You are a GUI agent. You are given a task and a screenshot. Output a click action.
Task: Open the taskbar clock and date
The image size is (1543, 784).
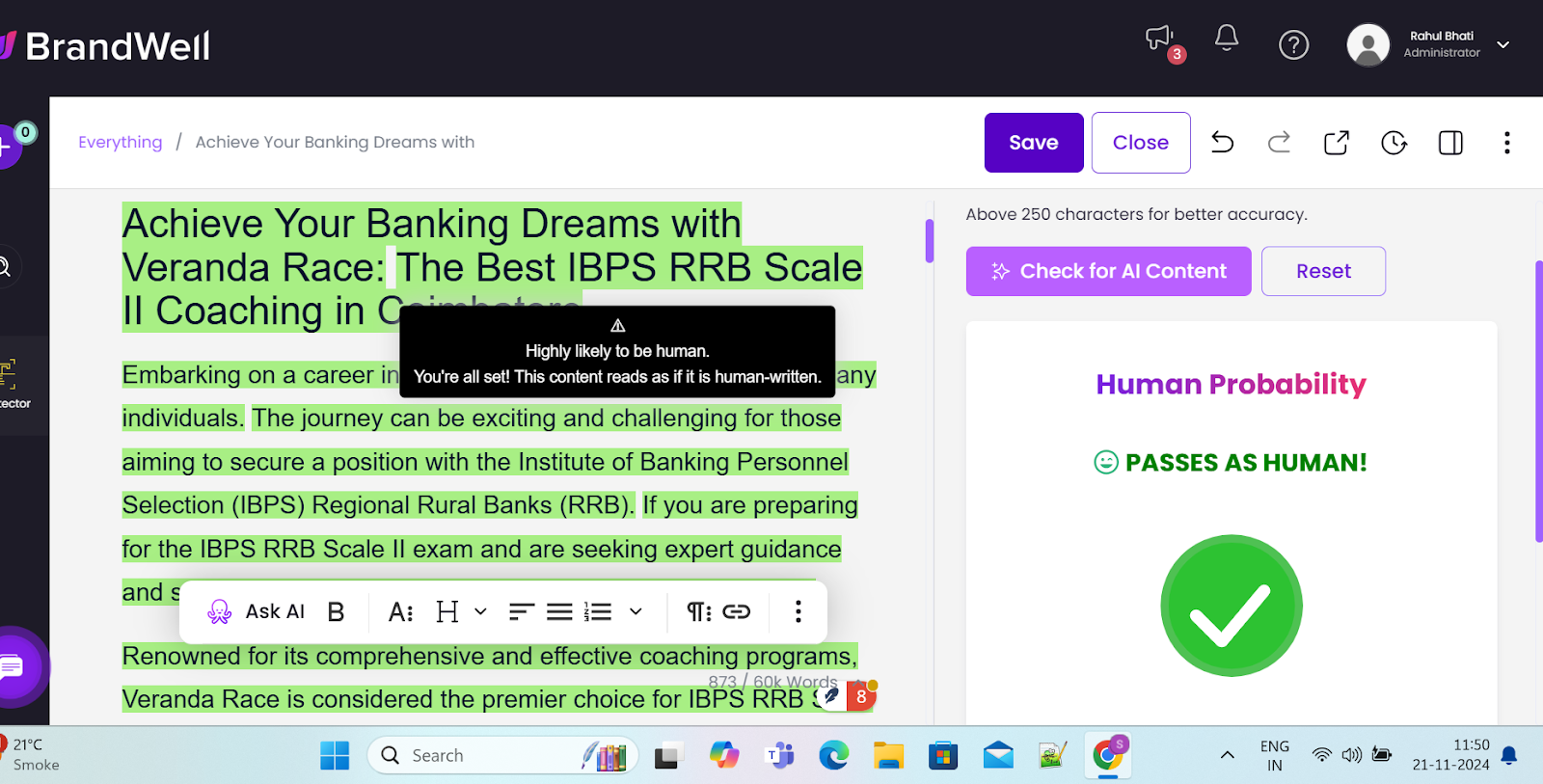[x=1450, y=755]
